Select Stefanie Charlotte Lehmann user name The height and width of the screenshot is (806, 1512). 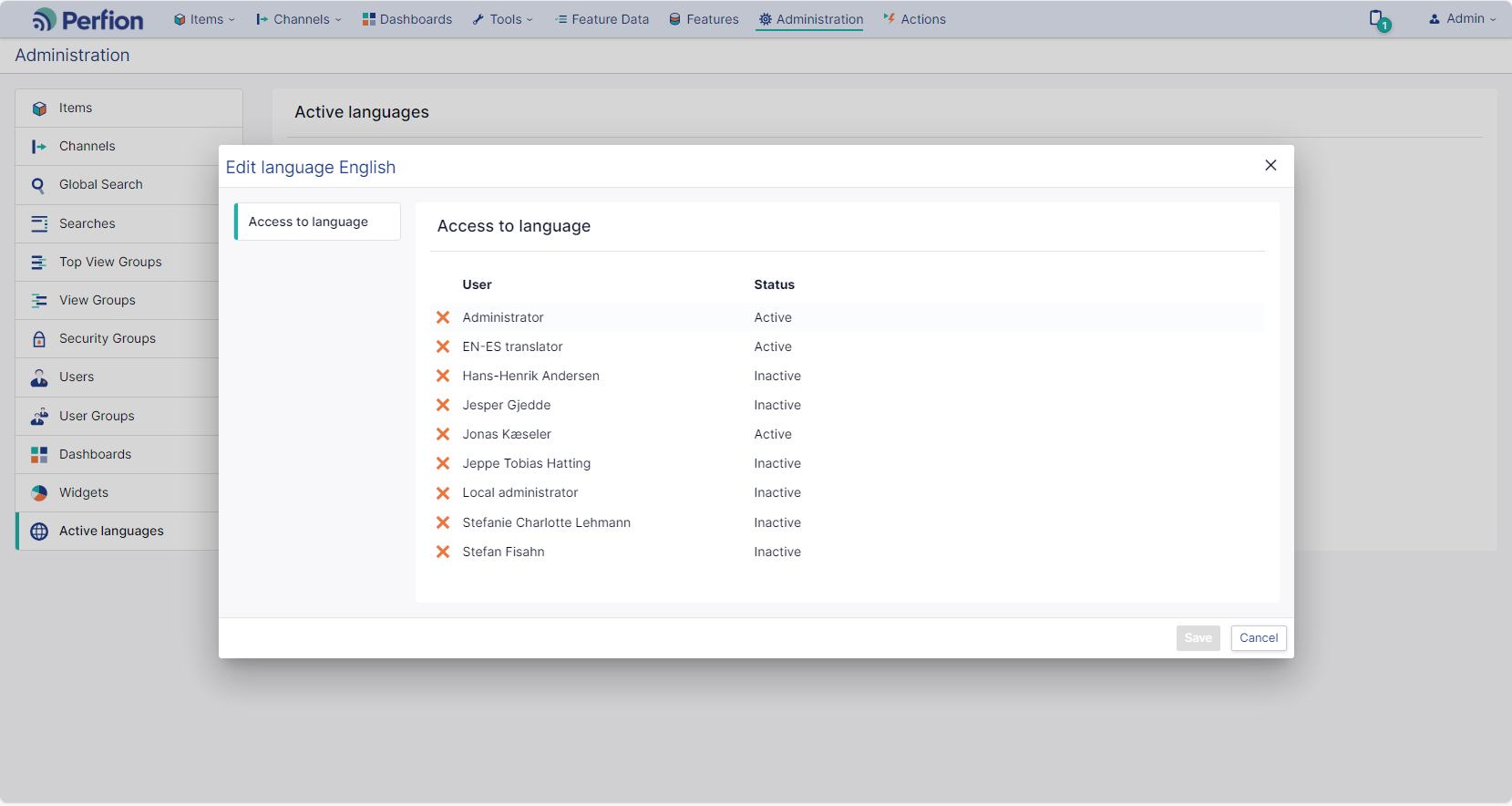[547, 522]
